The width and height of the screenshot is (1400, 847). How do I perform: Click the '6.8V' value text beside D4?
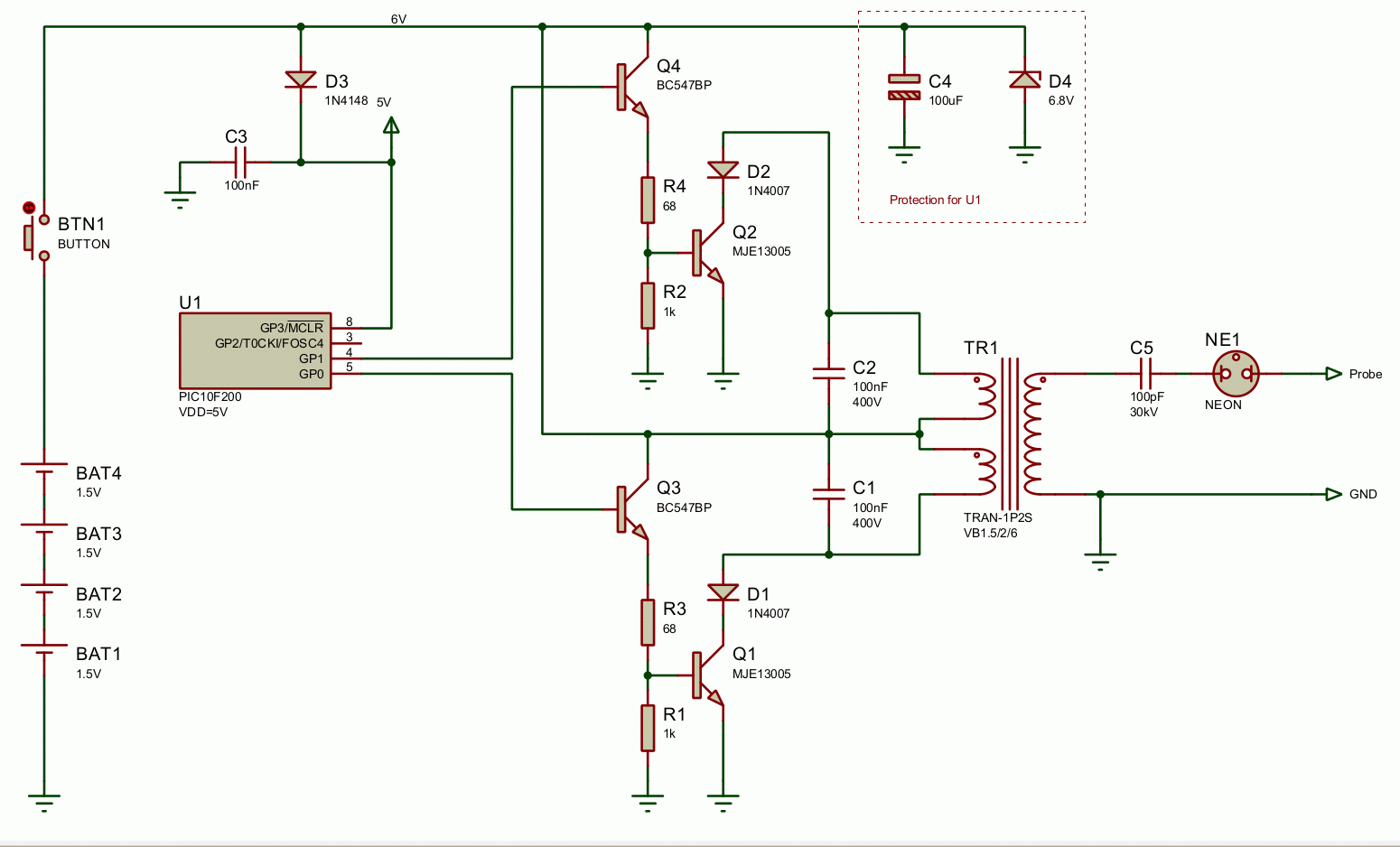1061,100
